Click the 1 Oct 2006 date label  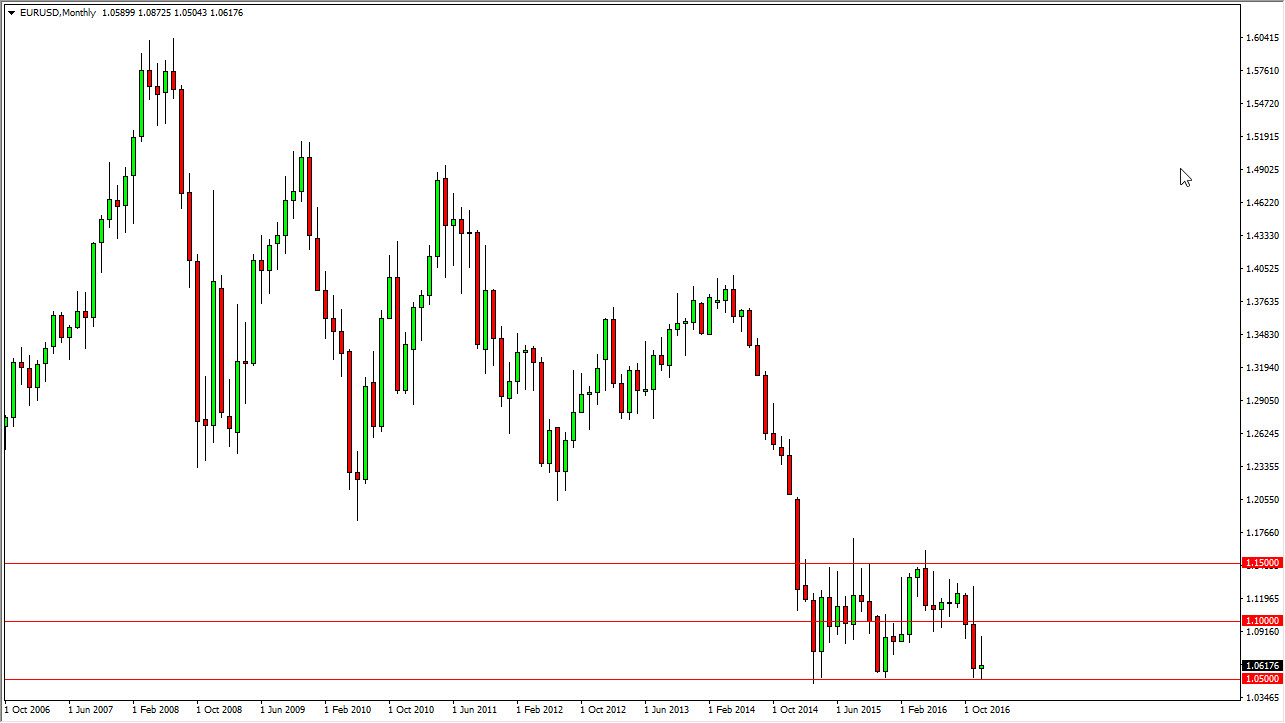27,710
